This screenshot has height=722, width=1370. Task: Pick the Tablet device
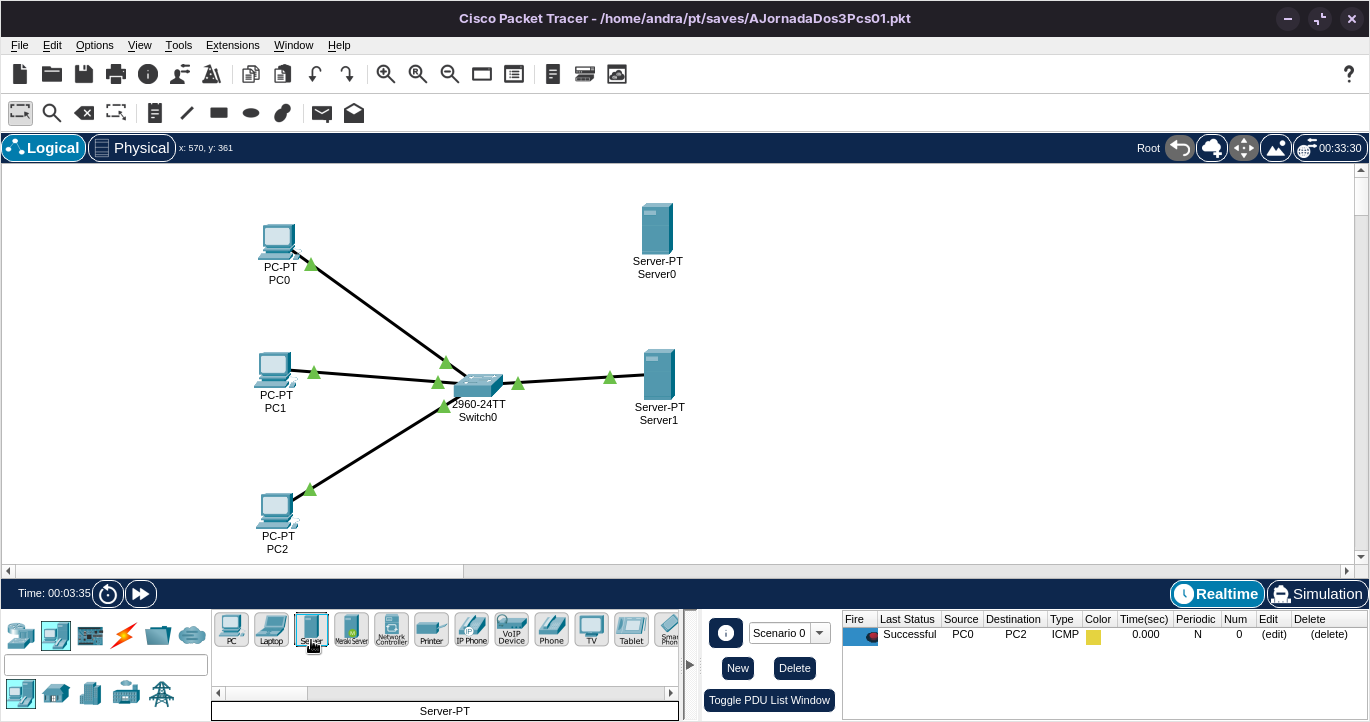pyautogui.click(x=631, y=630)
